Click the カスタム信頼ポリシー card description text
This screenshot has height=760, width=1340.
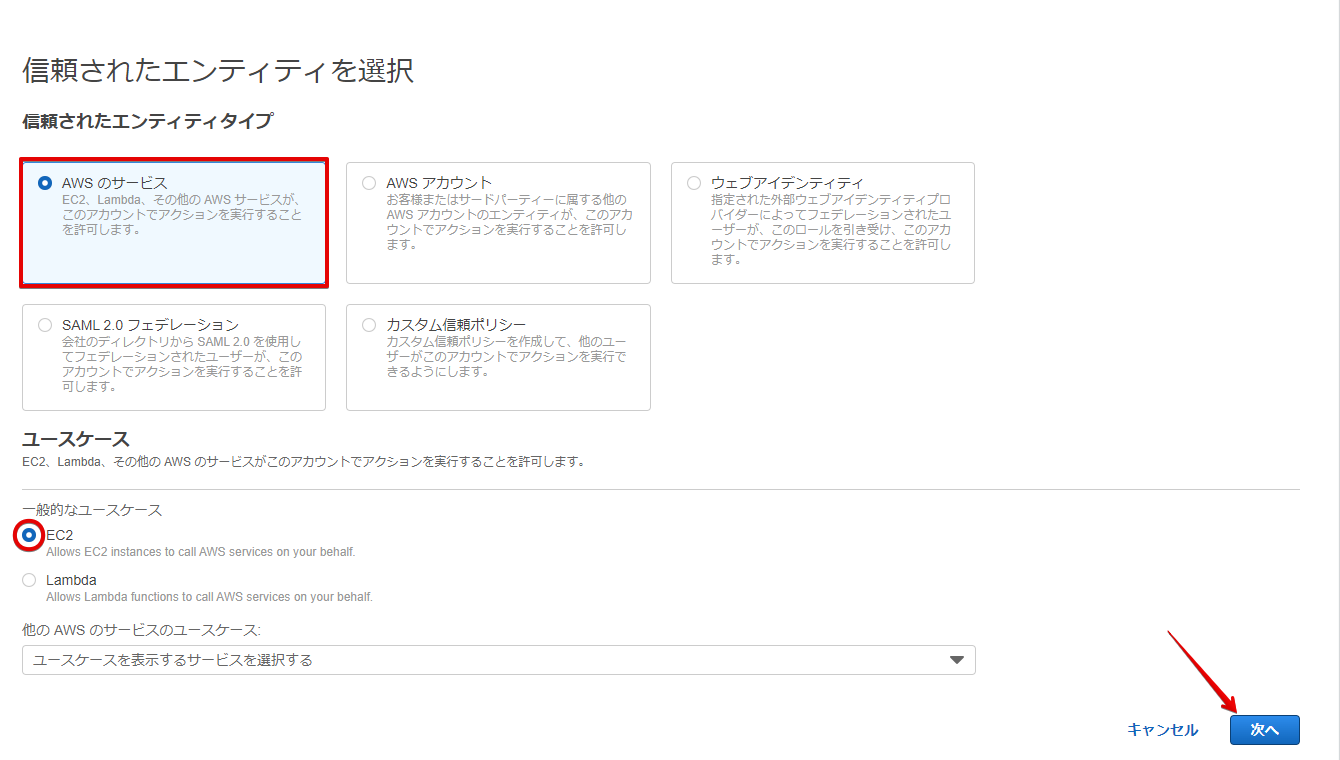[x=506, y=357]
